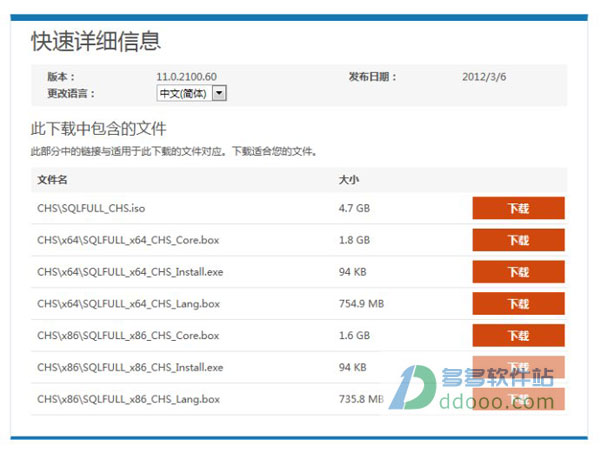Select file name CHS\x86\SQLFULL_x86_CHS_Lang.box
600x453 pixels.
click(129, 399)
